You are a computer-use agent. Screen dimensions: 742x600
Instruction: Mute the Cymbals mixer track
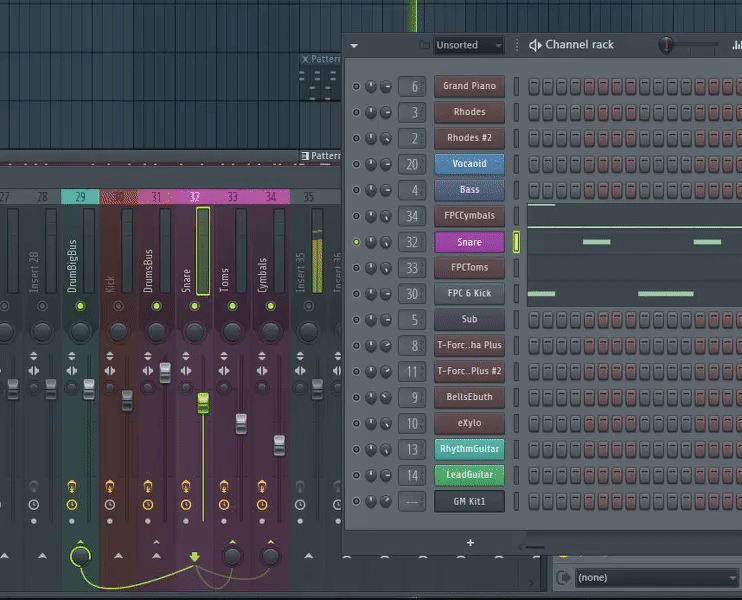tap(270, 306)
